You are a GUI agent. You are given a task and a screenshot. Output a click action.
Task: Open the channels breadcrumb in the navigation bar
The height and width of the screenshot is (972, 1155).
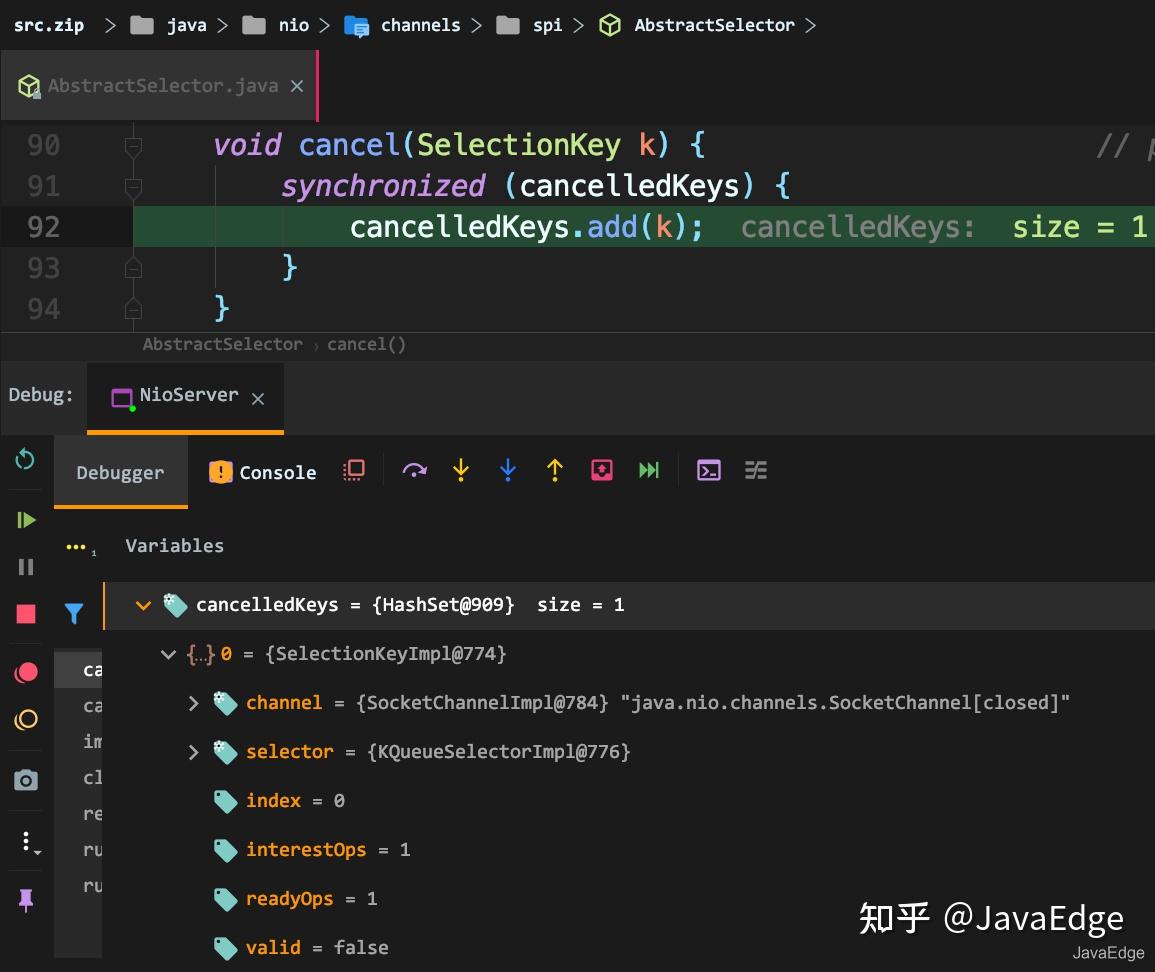click(420, 24)
